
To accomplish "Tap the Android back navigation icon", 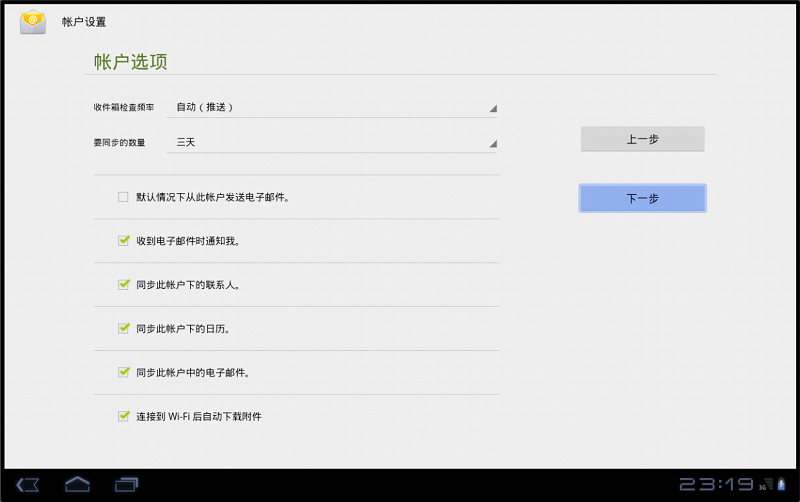I will pos(28,485).
